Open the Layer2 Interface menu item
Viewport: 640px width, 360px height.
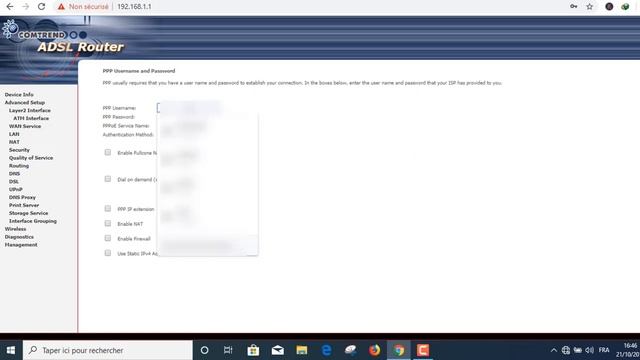click(x=30, y=110)
